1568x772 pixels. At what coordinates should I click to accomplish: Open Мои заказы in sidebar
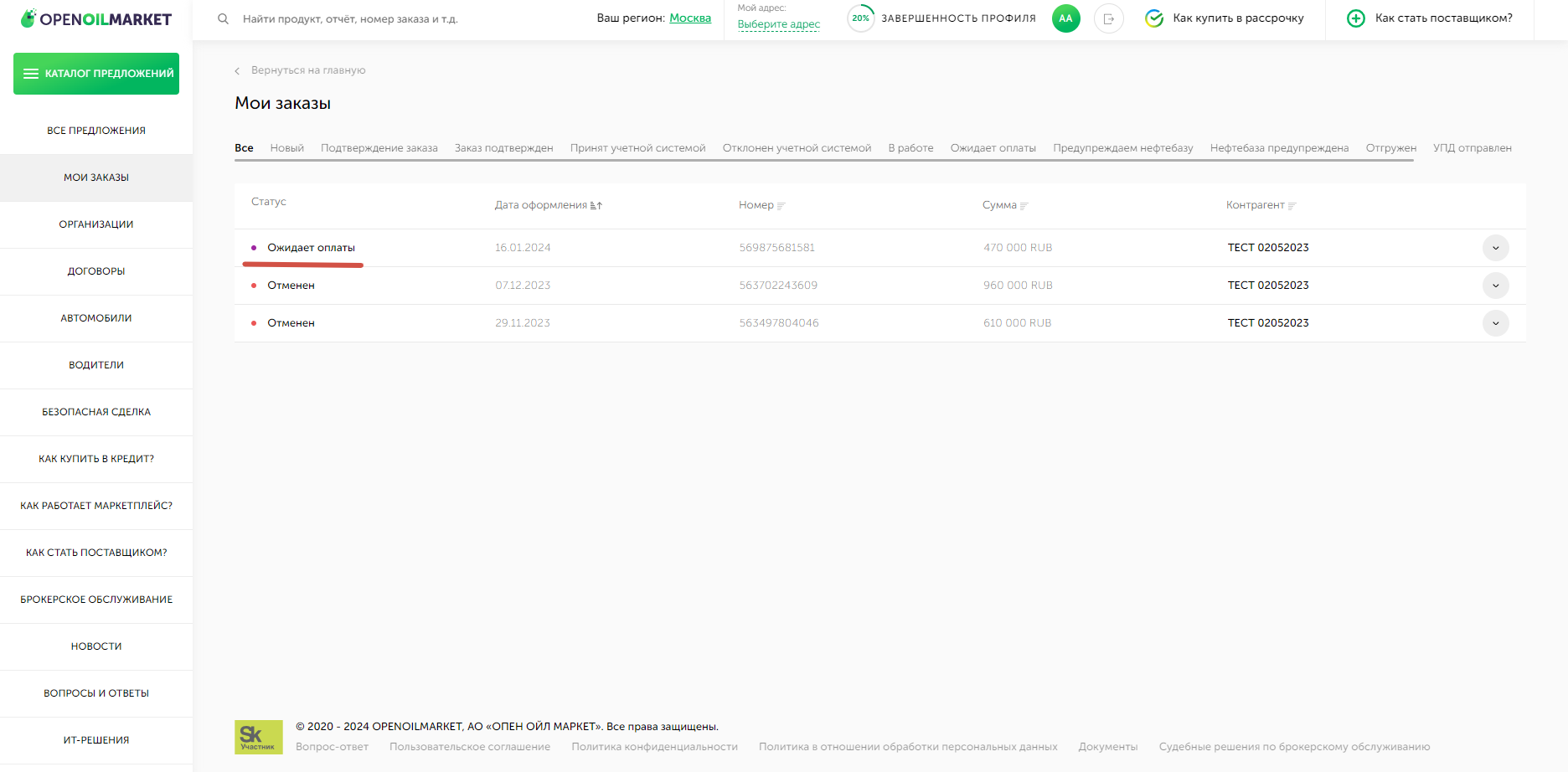(x=96, y=178)
